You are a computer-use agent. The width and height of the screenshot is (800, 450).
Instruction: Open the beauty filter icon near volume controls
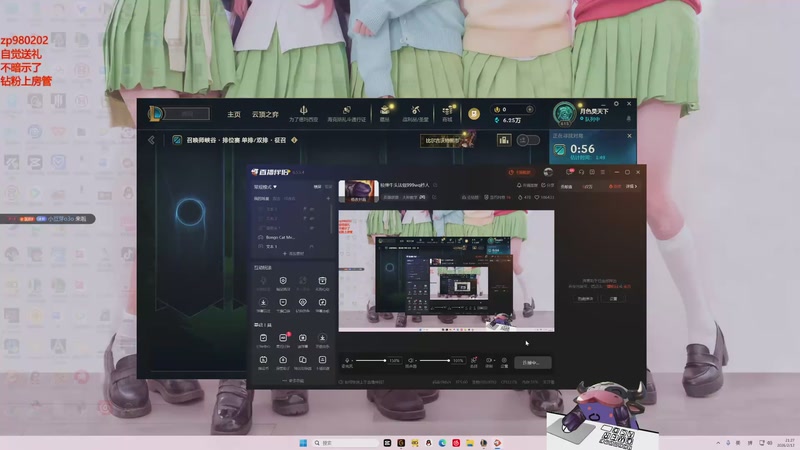click(x=473, y=360)
